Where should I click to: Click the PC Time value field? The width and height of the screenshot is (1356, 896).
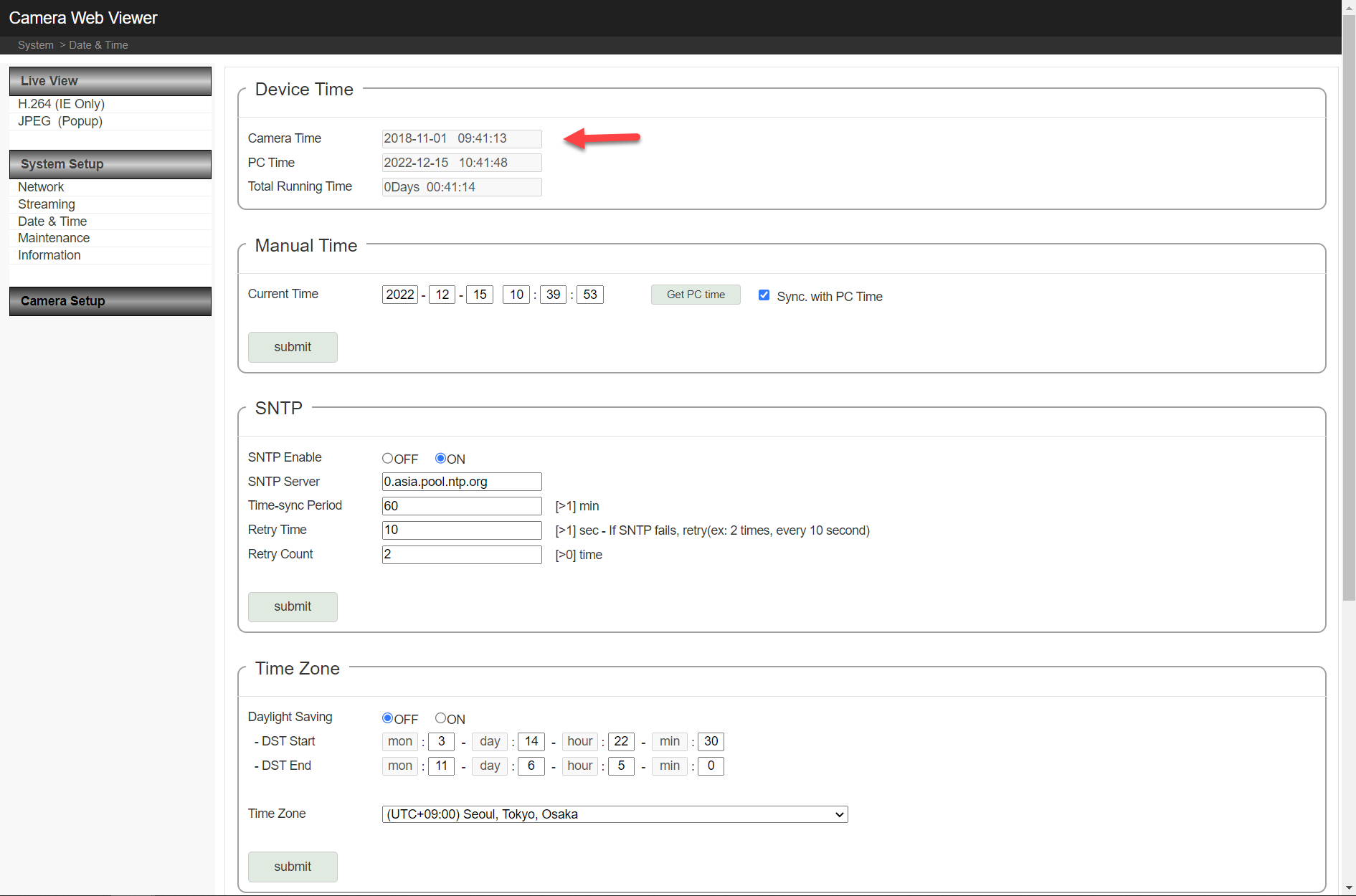(462, 163)
